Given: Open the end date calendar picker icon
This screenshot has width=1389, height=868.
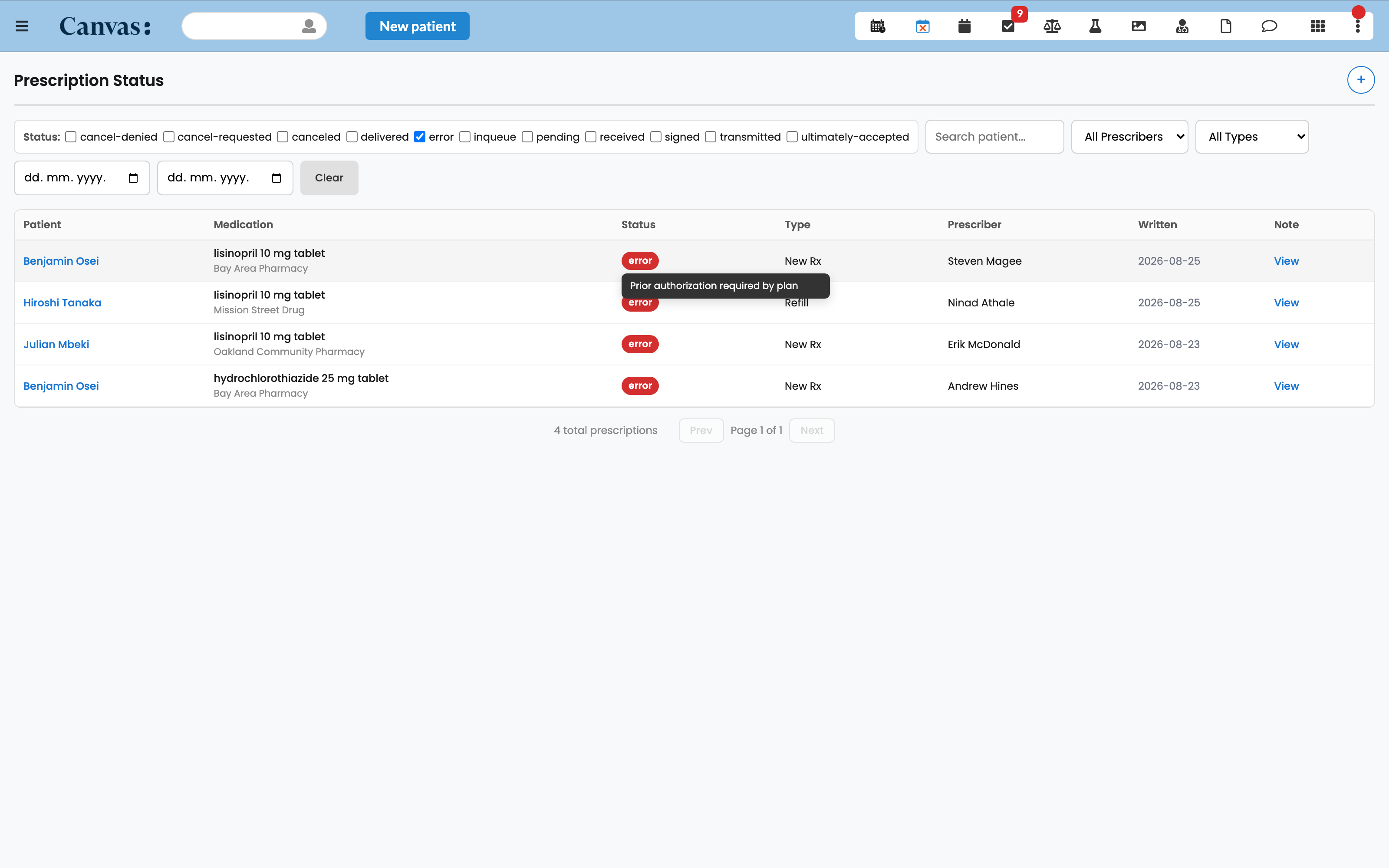Looking at the screenshot, I should [x=276, y=178].
